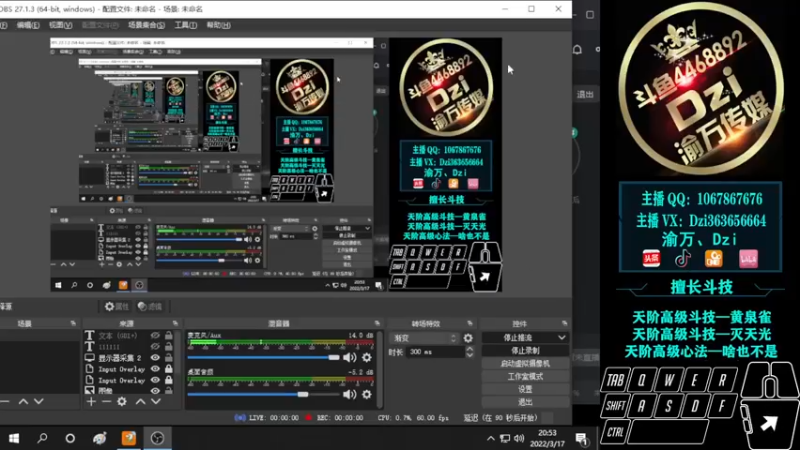Click 停止推流 stop streaming button
This screenshot has width=800, height=450.
pyautogui.click(x=518, y=338)
